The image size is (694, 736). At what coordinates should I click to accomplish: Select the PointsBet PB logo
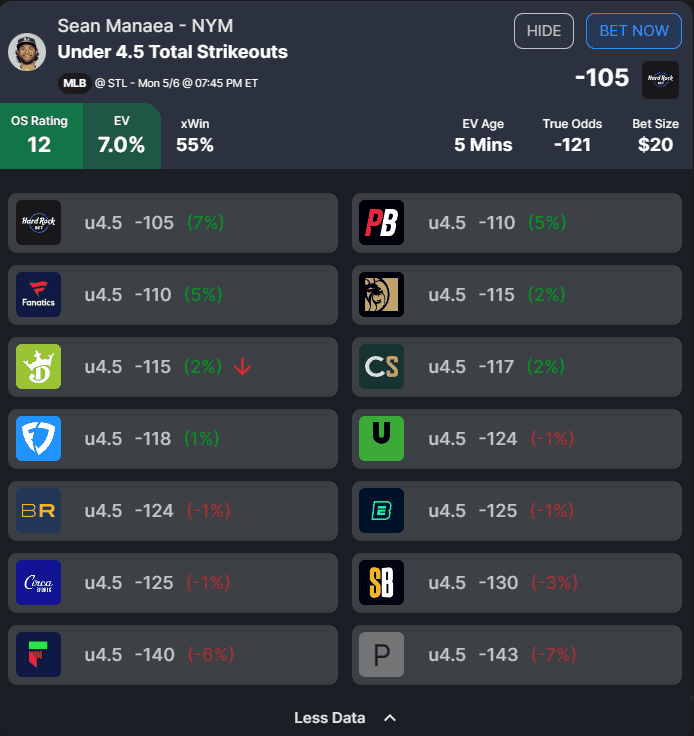coord(381,222)
